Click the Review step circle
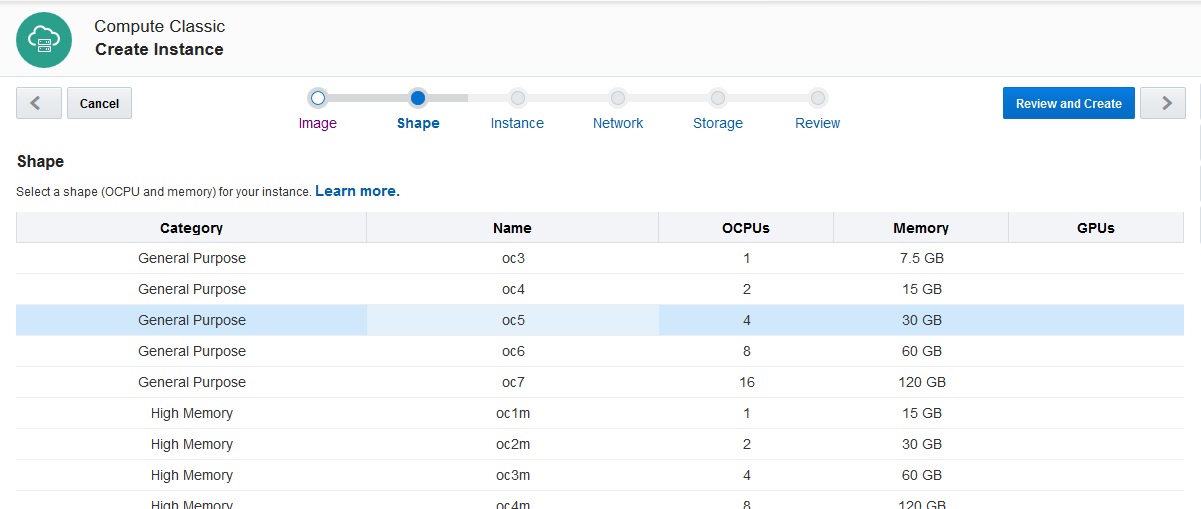The width and height of the screenshot is (1201, 509). [817, 98]
